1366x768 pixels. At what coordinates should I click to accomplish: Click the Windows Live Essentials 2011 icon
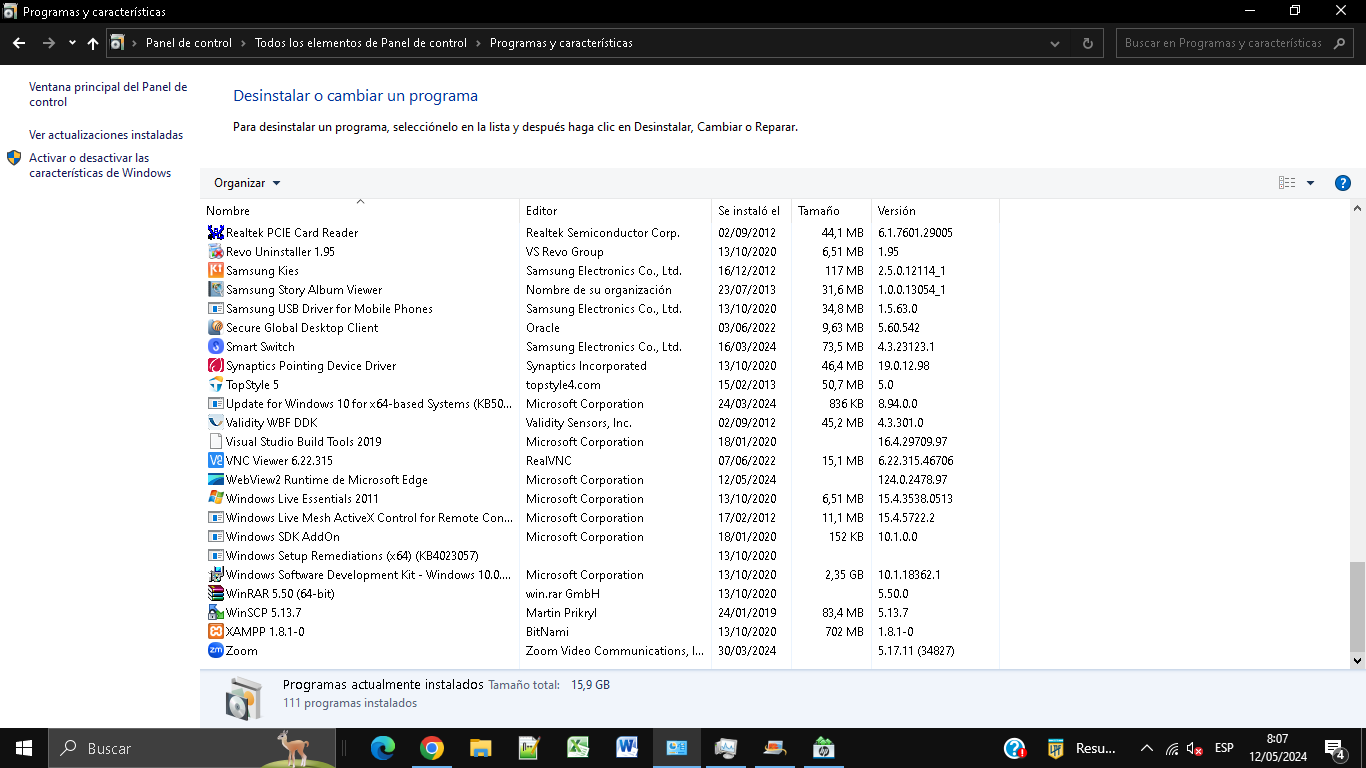(x=215, y=499)
